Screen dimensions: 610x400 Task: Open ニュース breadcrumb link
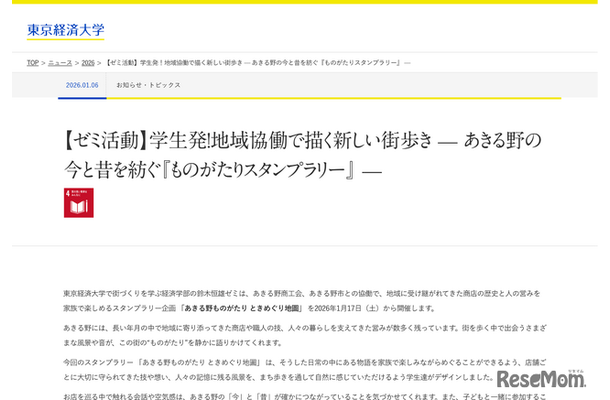[x=60, y=63]
